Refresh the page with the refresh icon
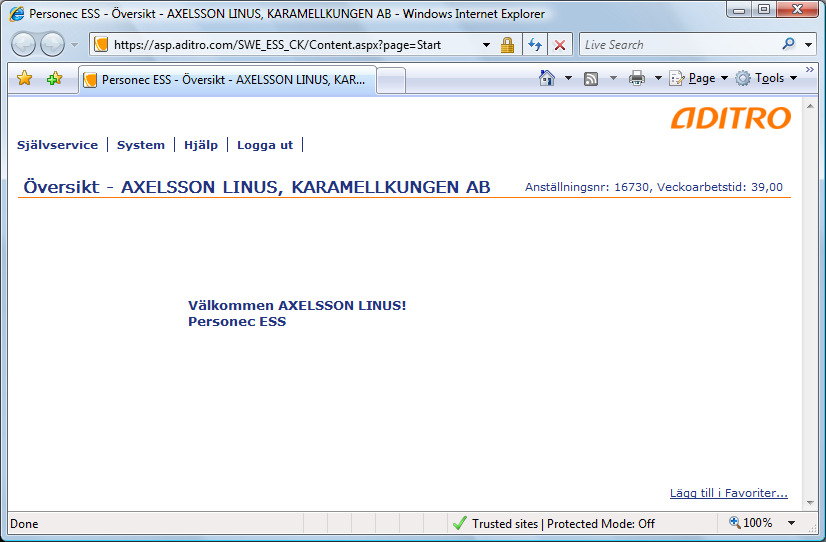 [535, 45]
